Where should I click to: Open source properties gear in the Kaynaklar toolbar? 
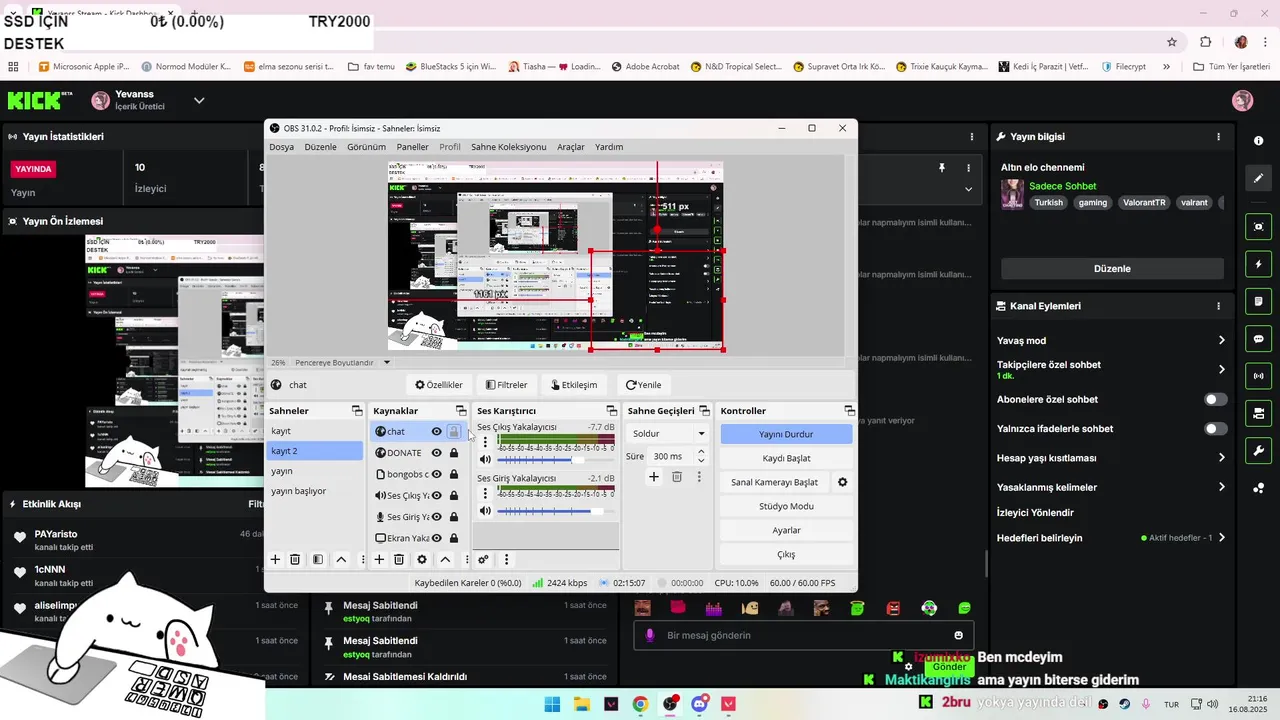tap(422, 560)
